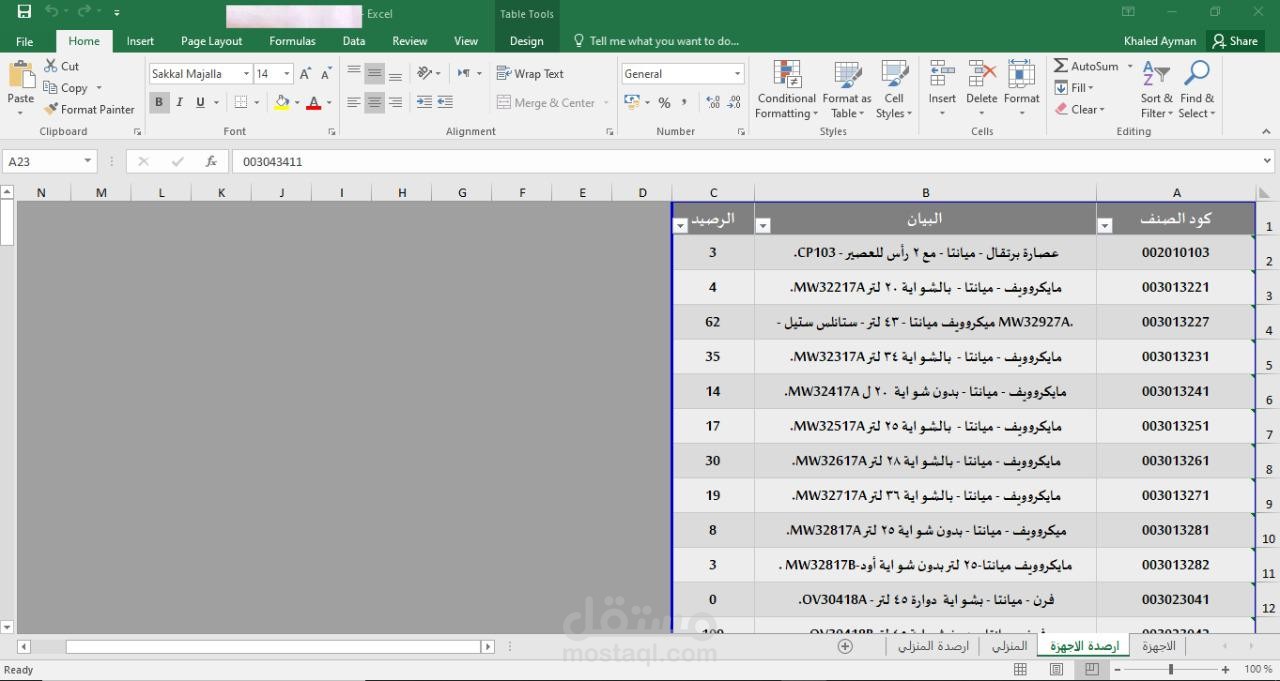Click Merge & Center
This screenshot has height=681, width=1280.
546,103
